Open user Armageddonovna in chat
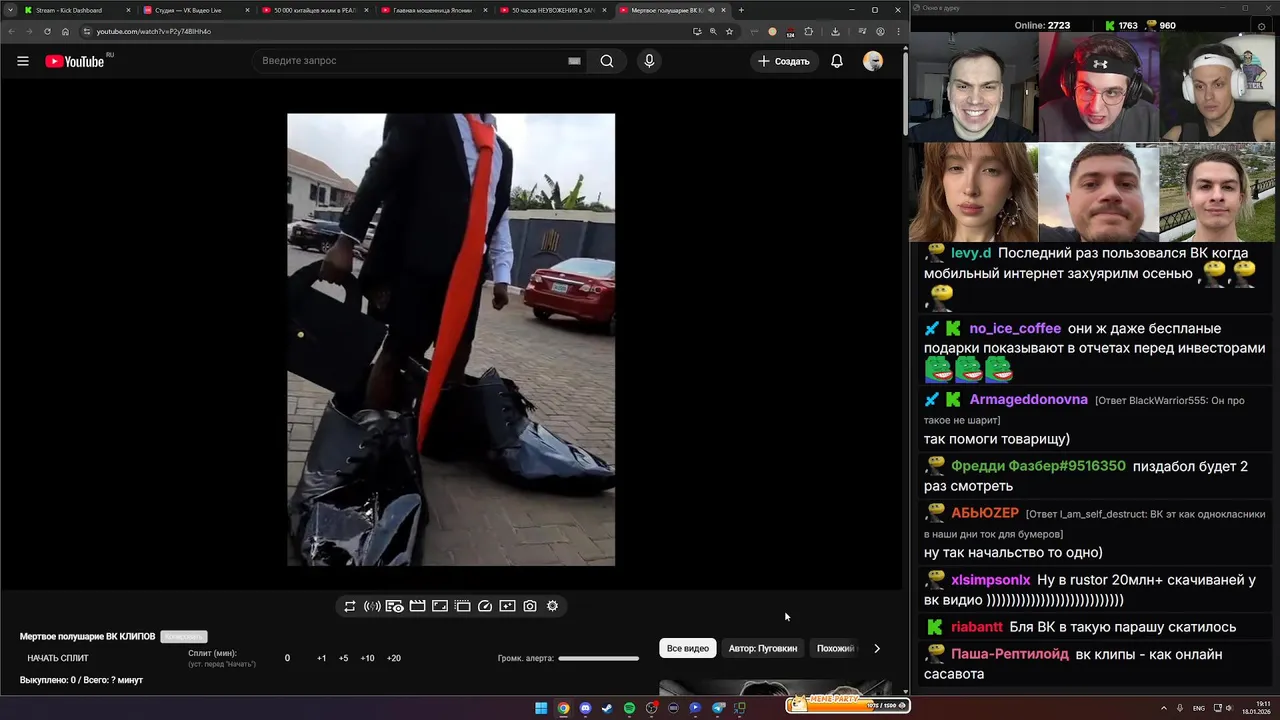 [x=1028, y=399]
